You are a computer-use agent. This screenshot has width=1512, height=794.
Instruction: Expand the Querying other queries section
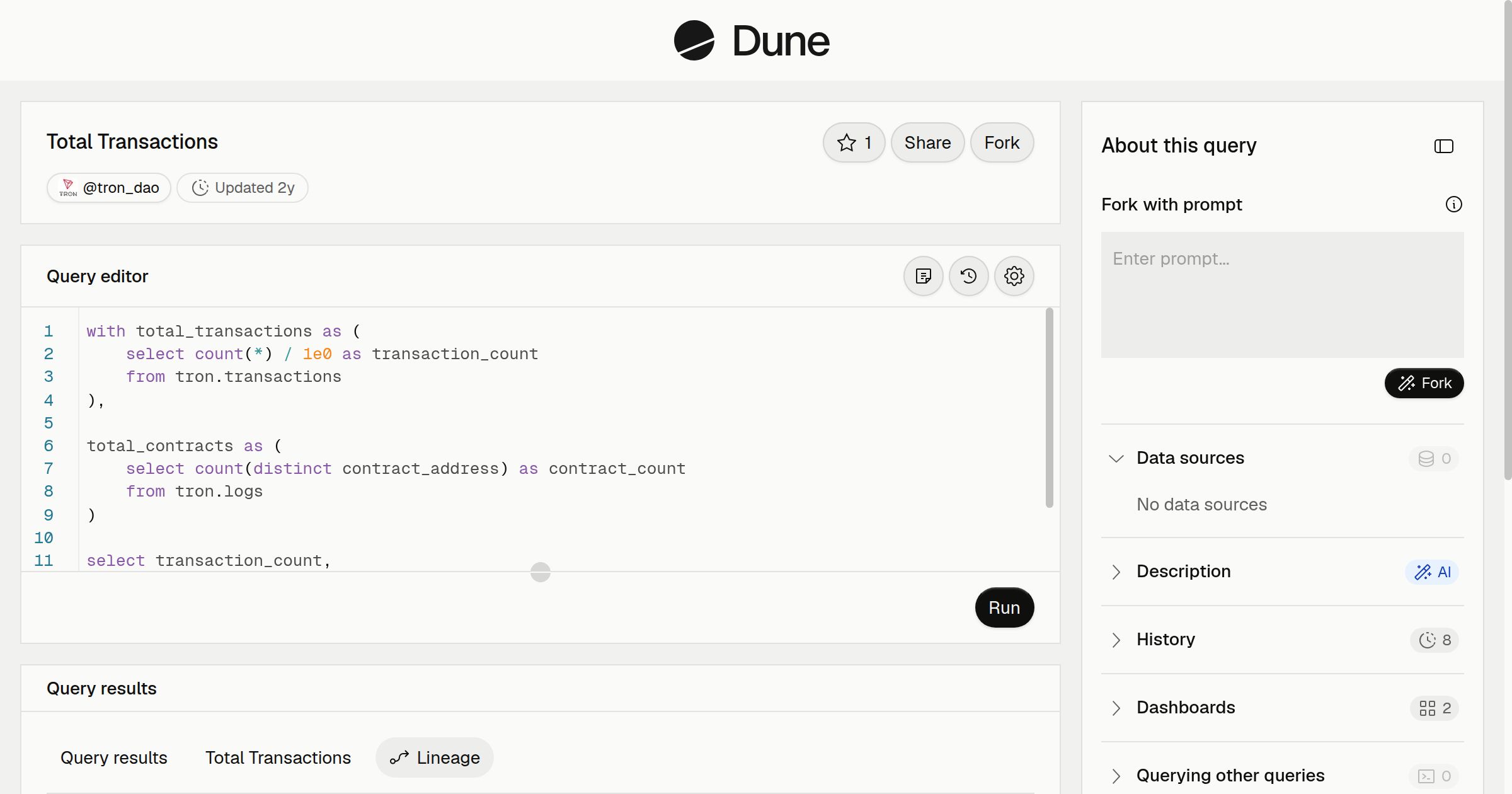[1116, 776]
